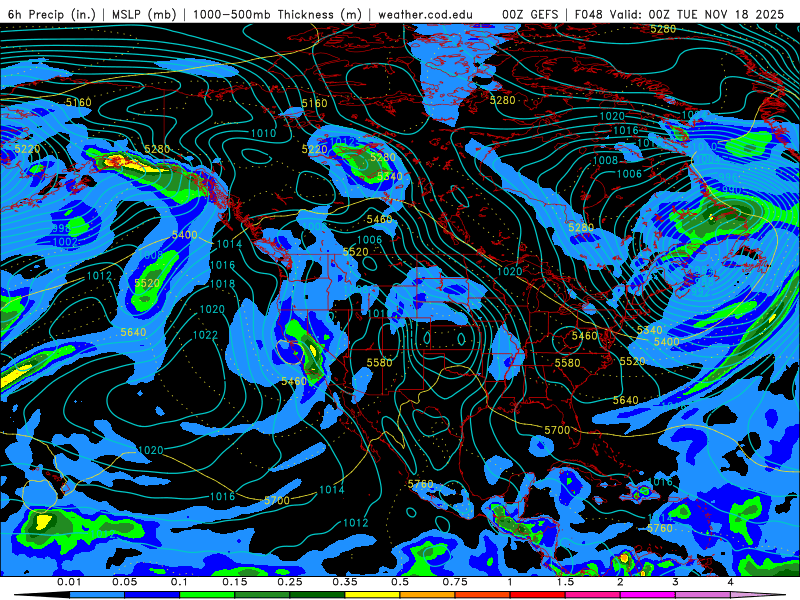Click the 5400 thickness label beside the 1014 label
The height and width of the screenshot is (600, 800).
(185, 235)
